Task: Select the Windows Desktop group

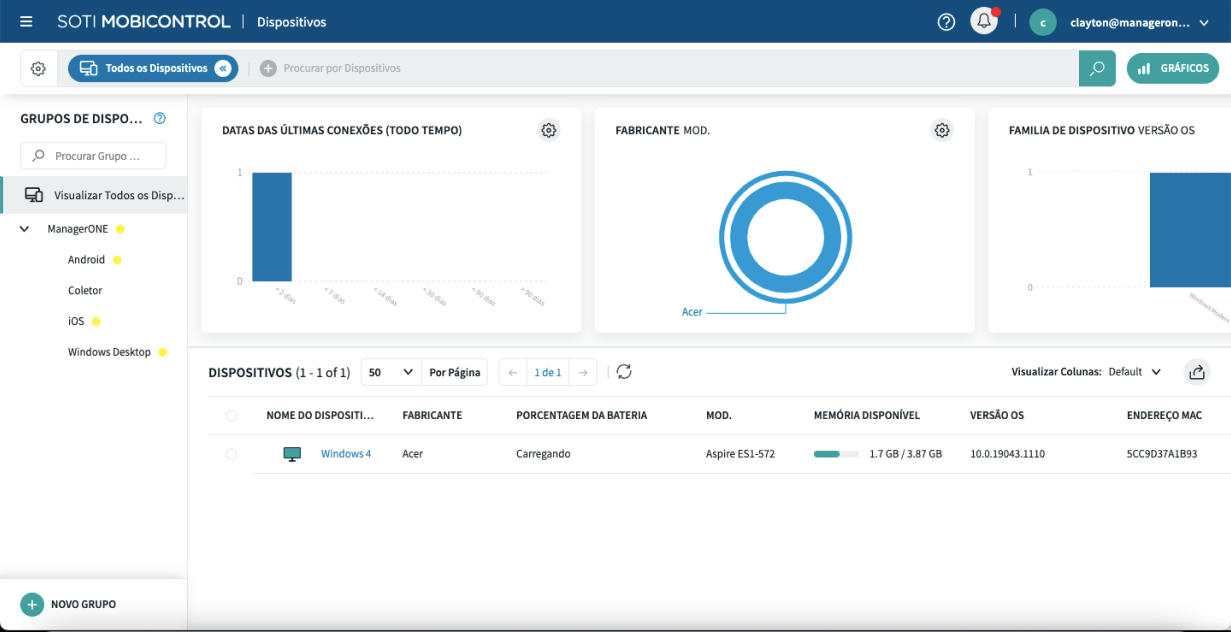Action: pyautogui.click(x=109, y=352)
